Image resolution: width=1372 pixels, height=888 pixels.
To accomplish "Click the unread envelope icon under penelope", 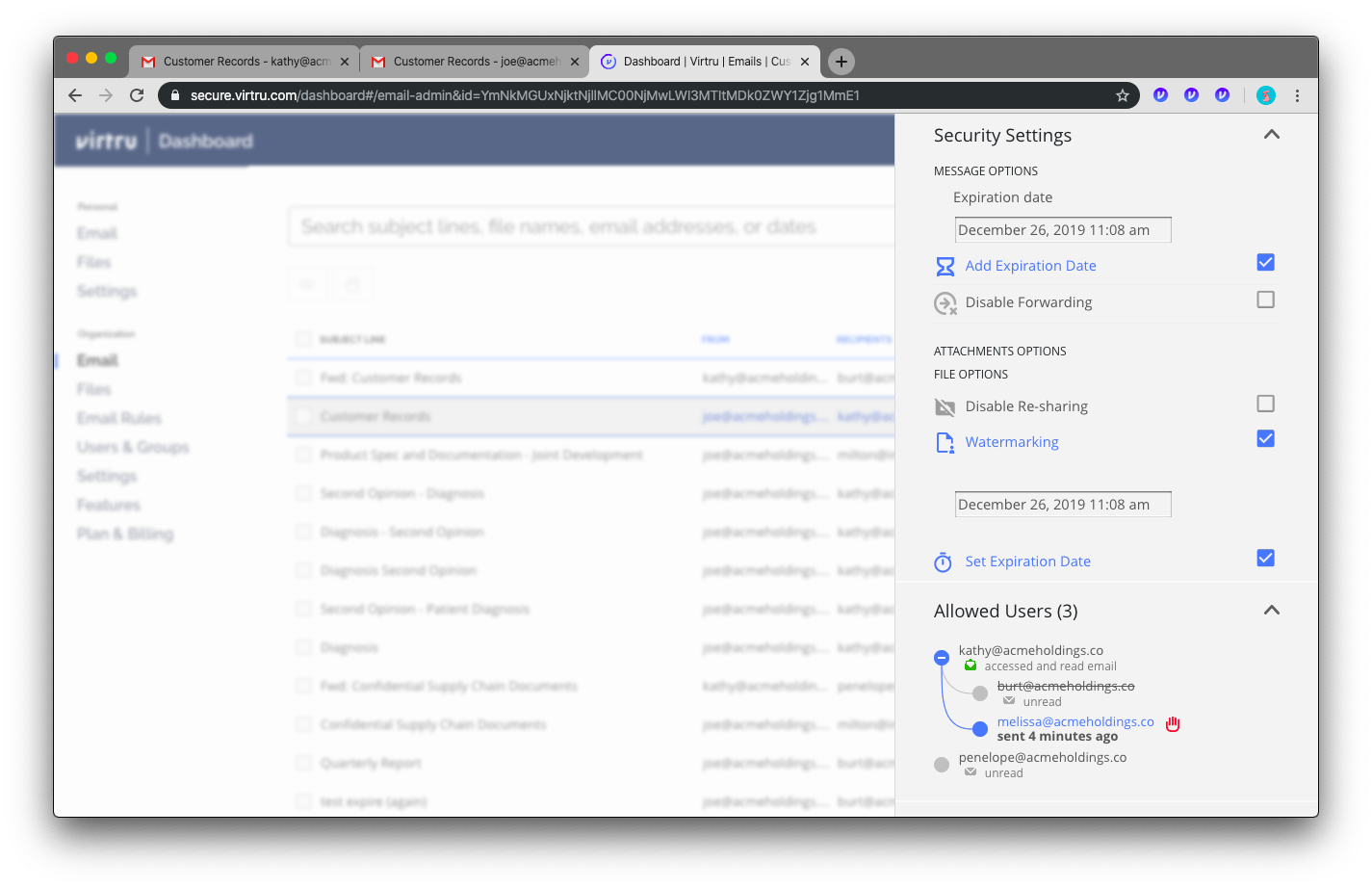I will pos(971,772).
